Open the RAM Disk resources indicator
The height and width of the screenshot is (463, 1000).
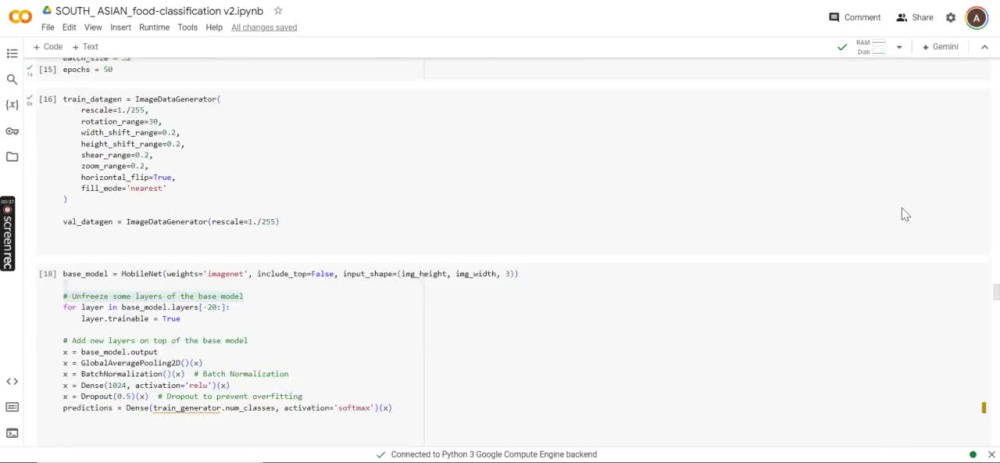tap(871, 47)
